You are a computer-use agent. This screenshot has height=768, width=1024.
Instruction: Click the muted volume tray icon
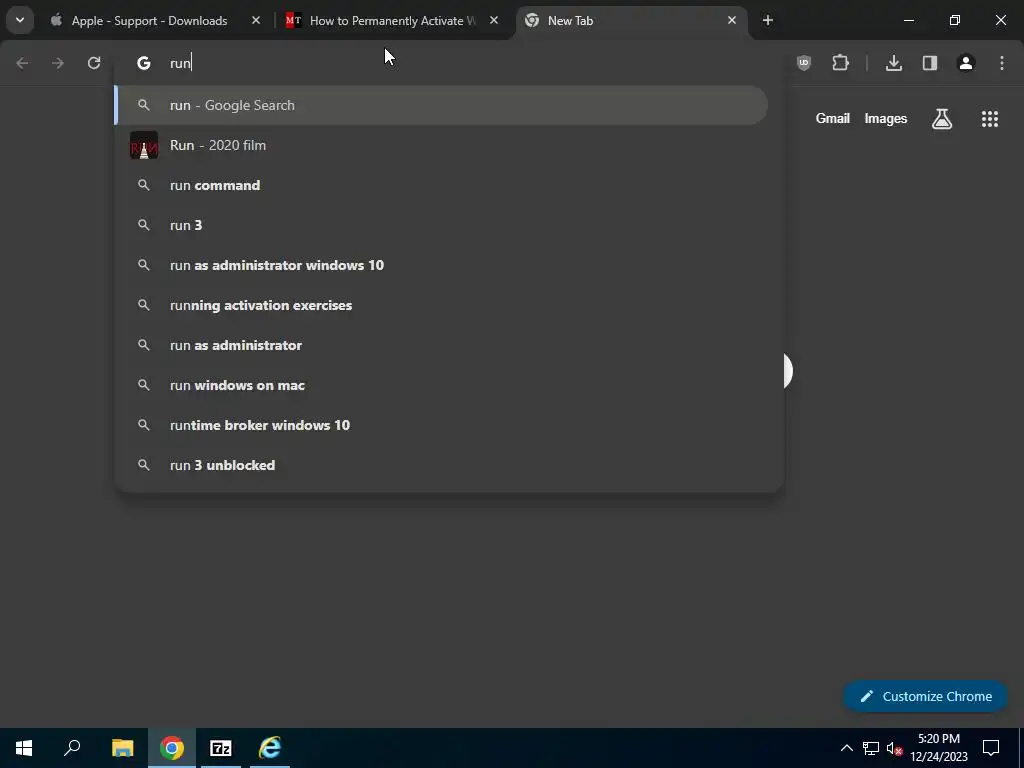click(895, 748)
